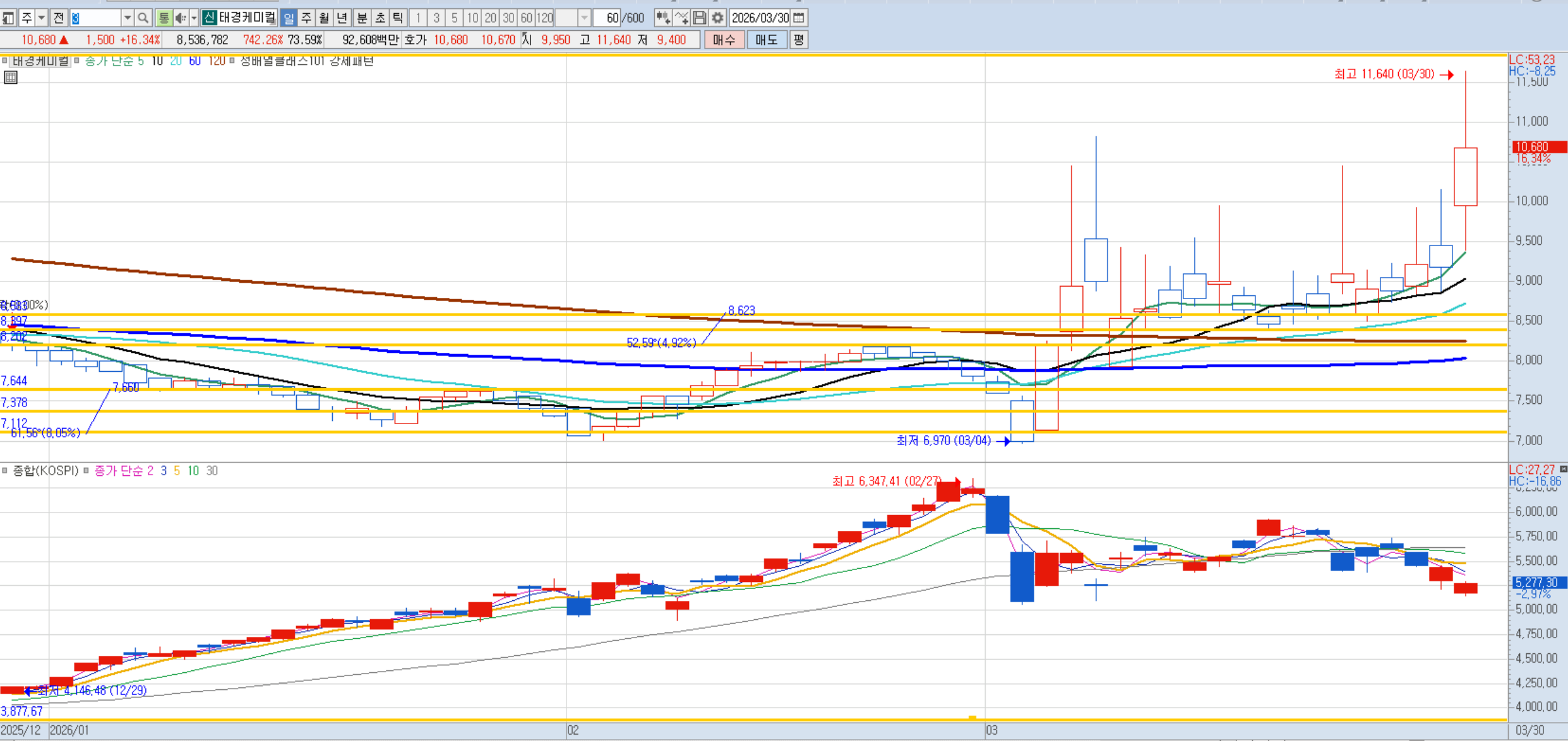Switch to the 월 monthly chart period
The width and height of the screenshot is (1568, 741).
324,18
